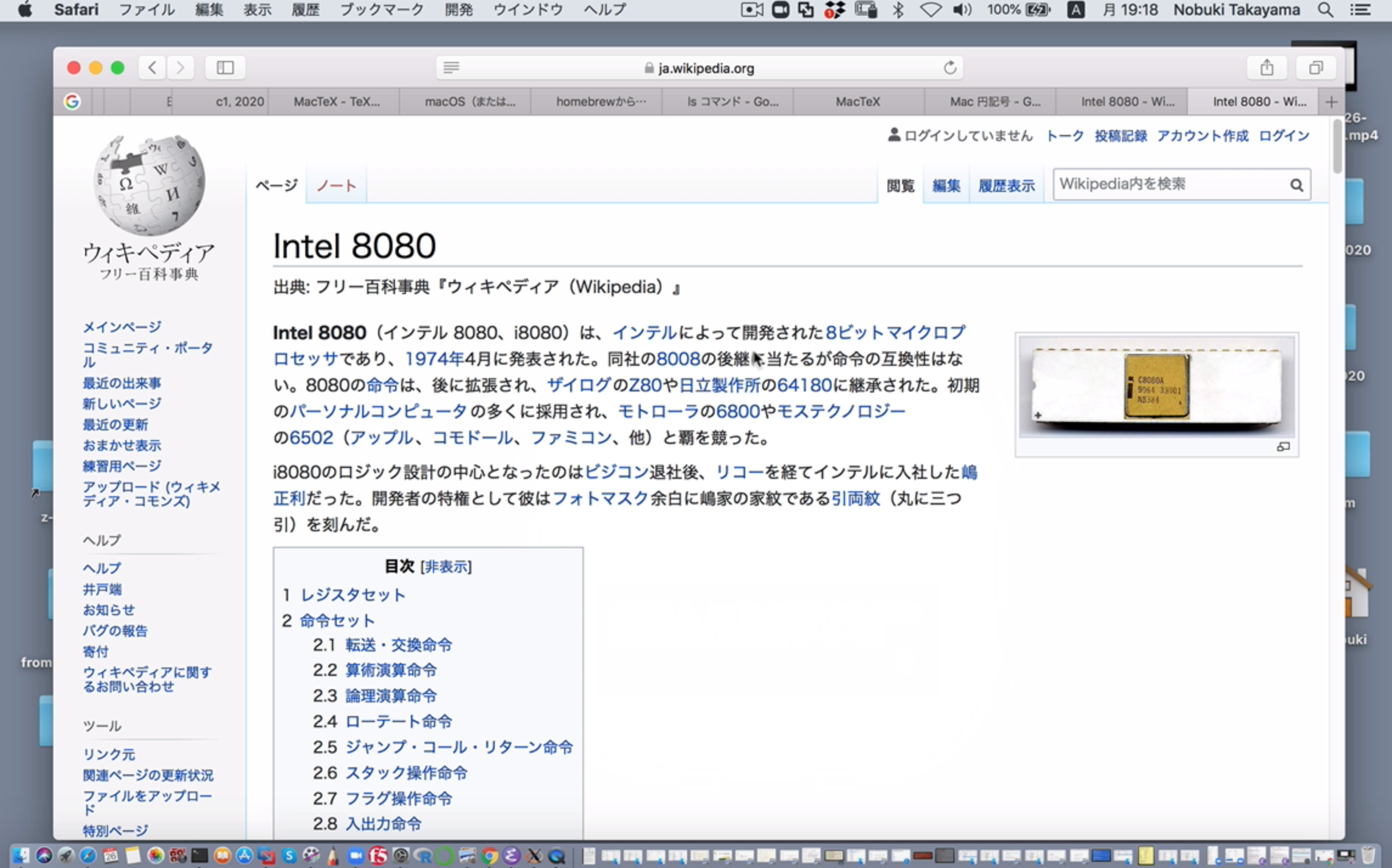Open the 引両紋 link
1392x868 pixels.
(x=855, y=498)
